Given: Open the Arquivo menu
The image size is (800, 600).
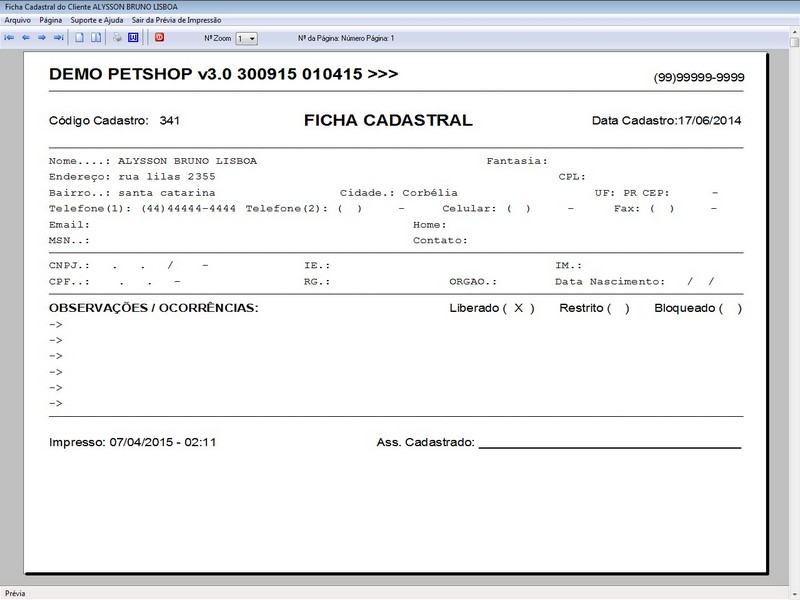Looking at the screenshot, I should 18,20.
